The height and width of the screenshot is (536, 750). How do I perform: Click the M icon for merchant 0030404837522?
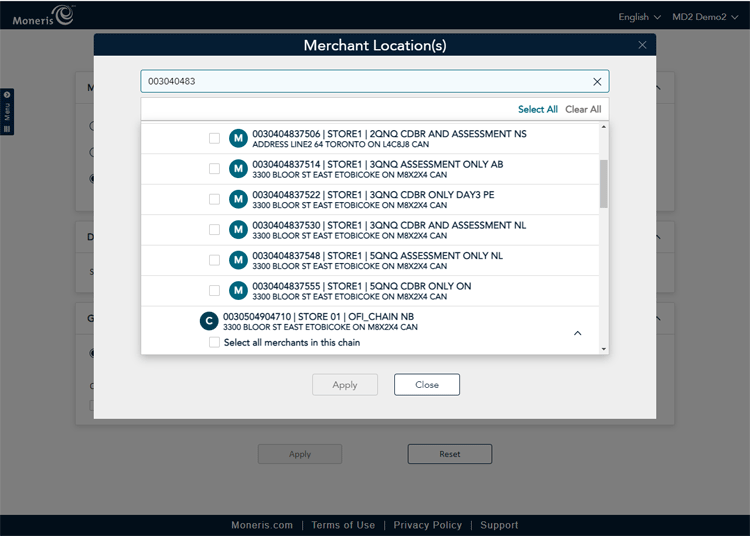(x=238, y=199)
